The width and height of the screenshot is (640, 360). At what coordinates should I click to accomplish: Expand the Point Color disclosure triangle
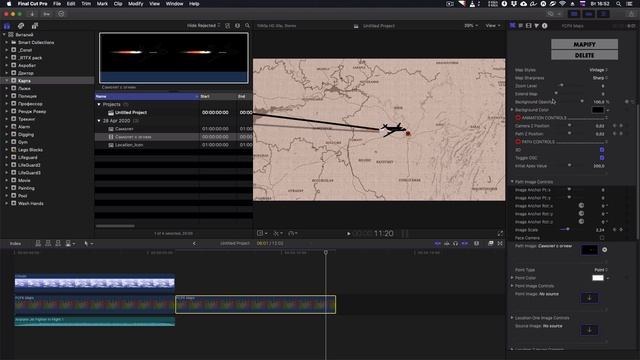[512, 278]
